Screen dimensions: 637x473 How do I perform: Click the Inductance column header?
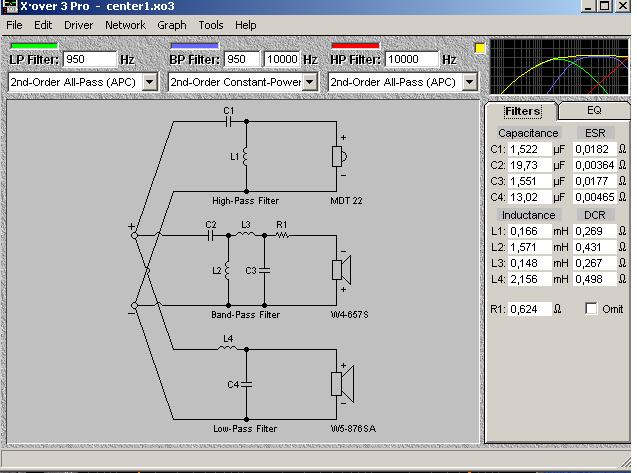point(528,215)
